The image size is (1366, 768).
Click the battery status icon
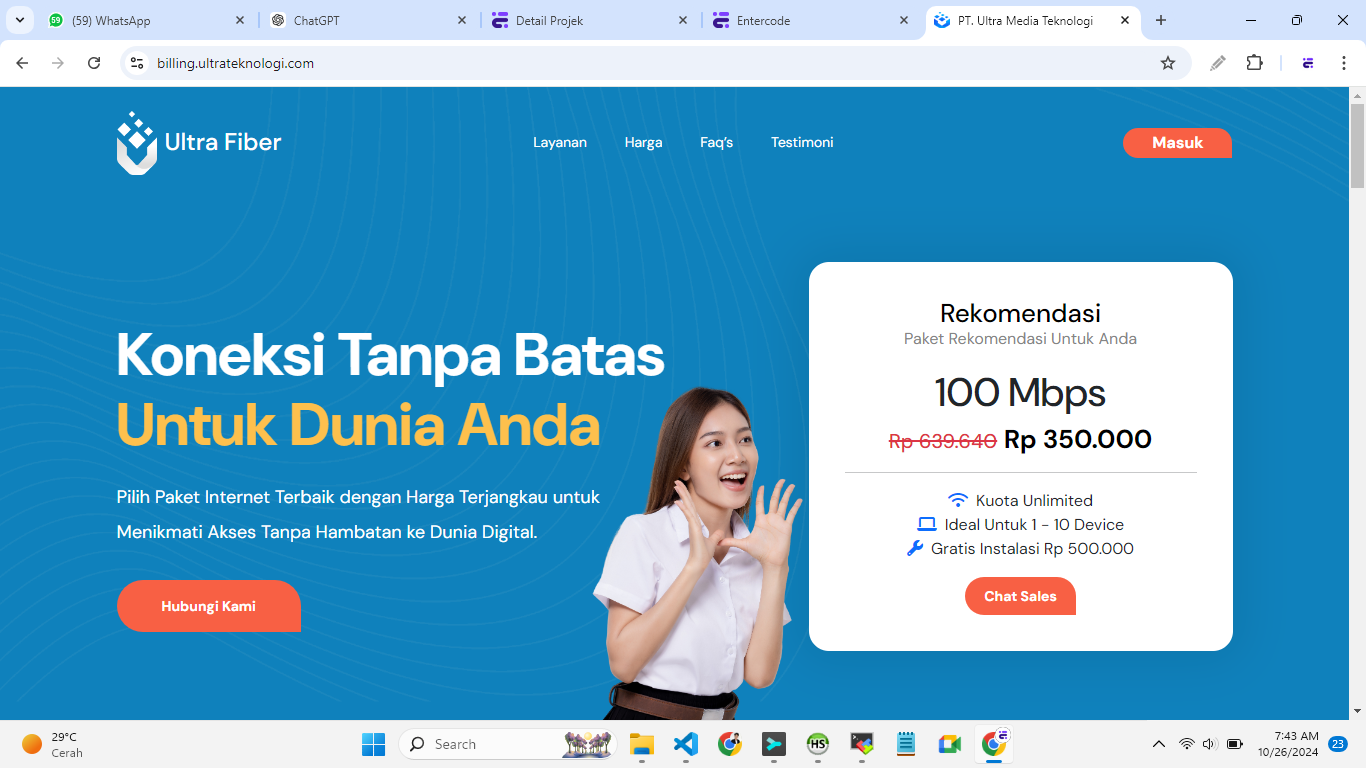(1235, 744)
